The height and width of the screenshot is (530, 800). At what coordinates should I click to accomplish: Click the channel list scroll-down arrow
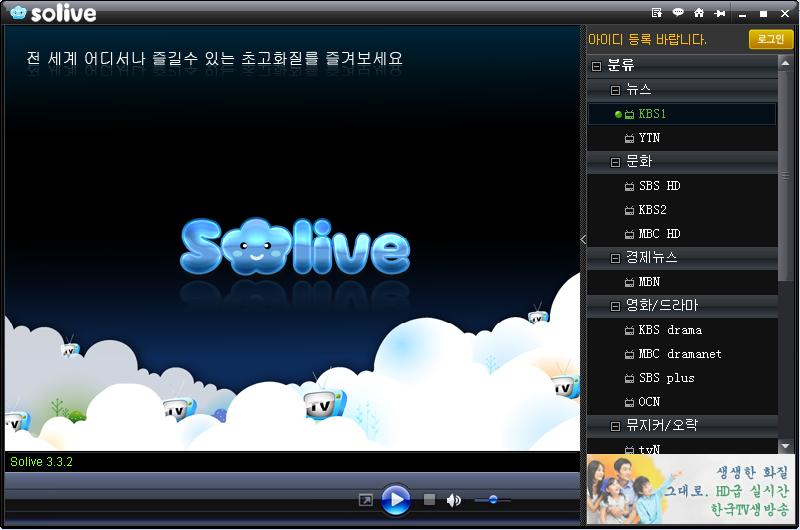point(785,446)
